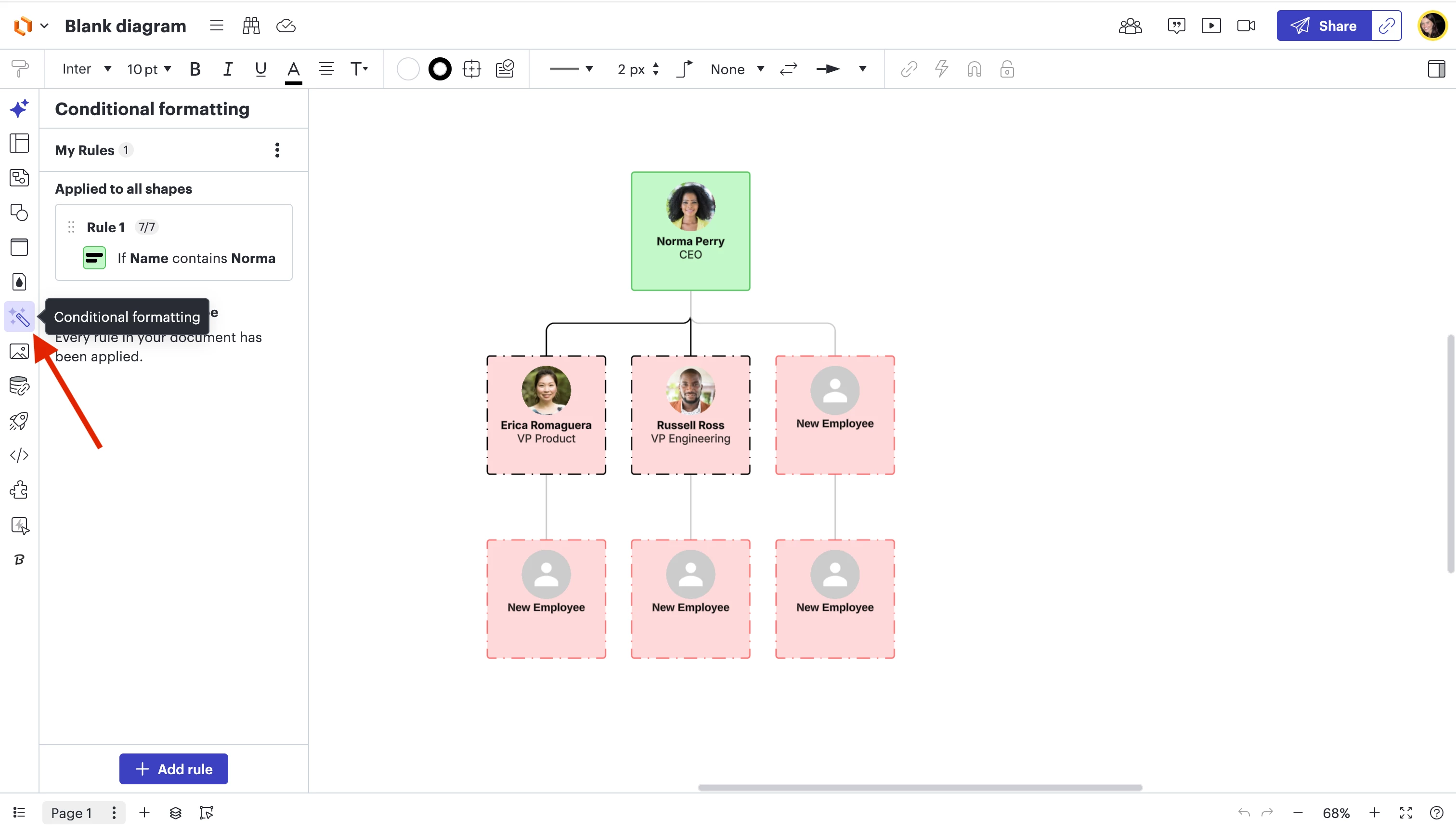Open the Inter font family dropdown

point(86,69)
